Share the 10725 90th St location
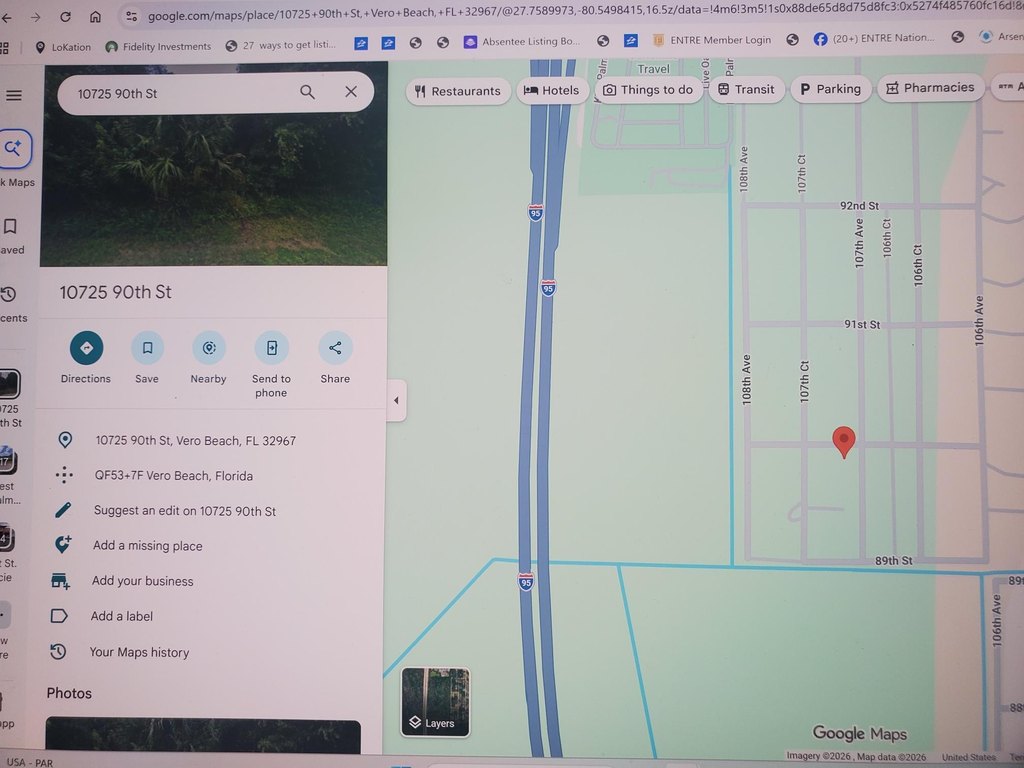 [x=335, y=348]
